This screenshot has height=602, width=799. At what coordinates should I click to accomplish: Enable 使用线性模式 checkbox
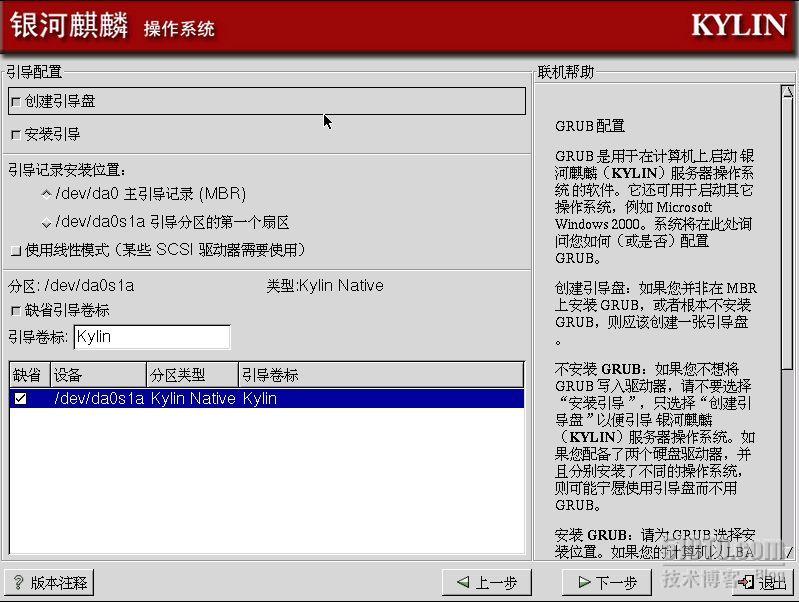(x=16, y=250)
